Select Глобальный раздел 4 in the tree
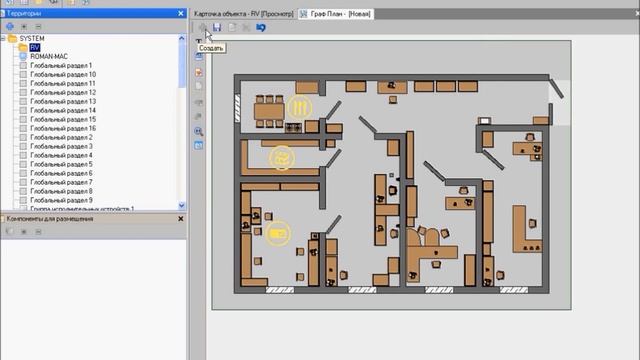The height and width of the screenshot is (360, 640). [x=61, y=155]
